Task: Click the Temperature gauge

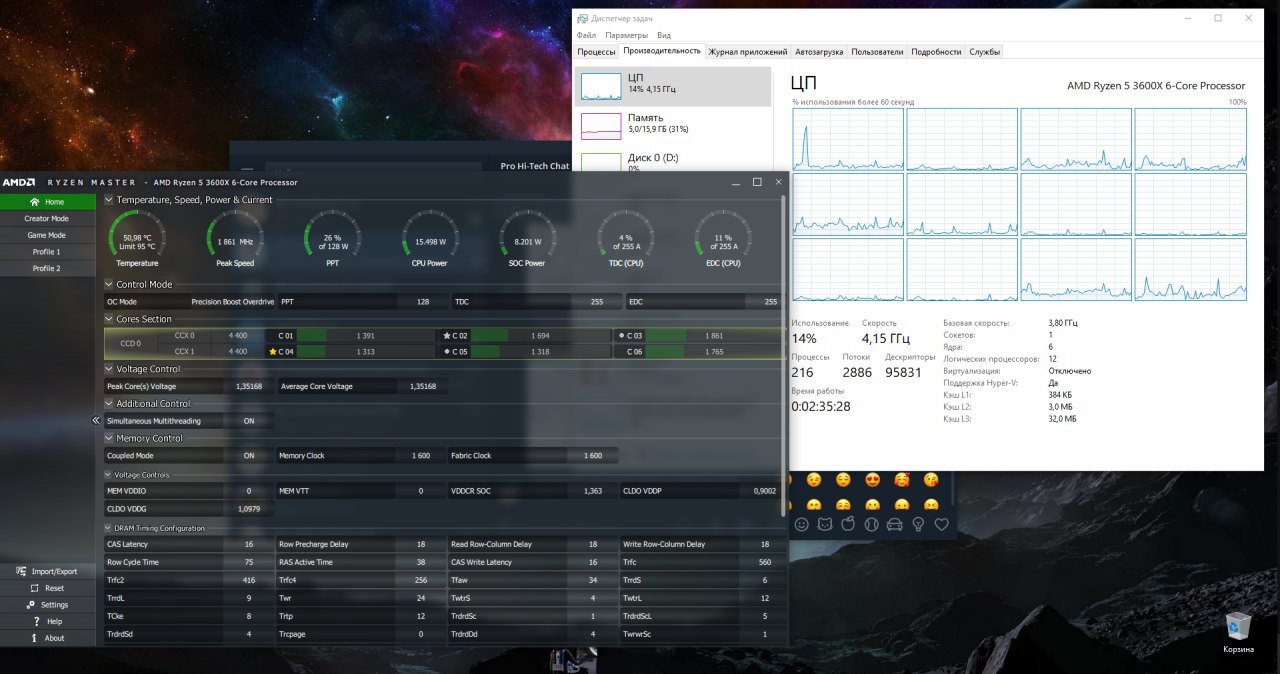Action: point(137,238)
